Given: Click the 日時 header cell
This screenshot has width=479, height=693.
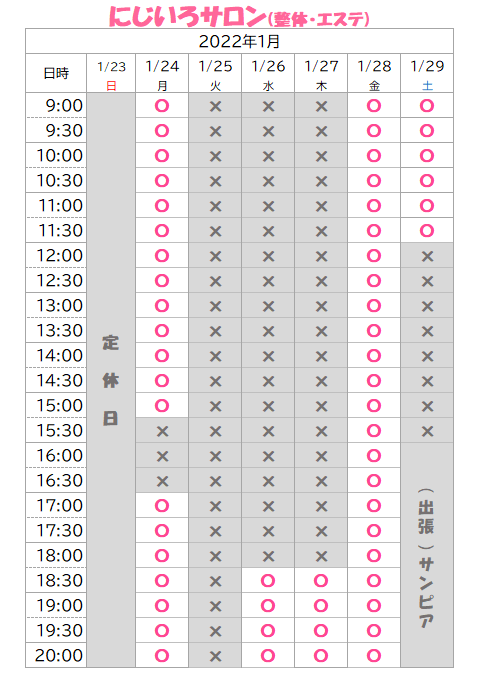Looking at the screenshot, I should pos(56,73).
